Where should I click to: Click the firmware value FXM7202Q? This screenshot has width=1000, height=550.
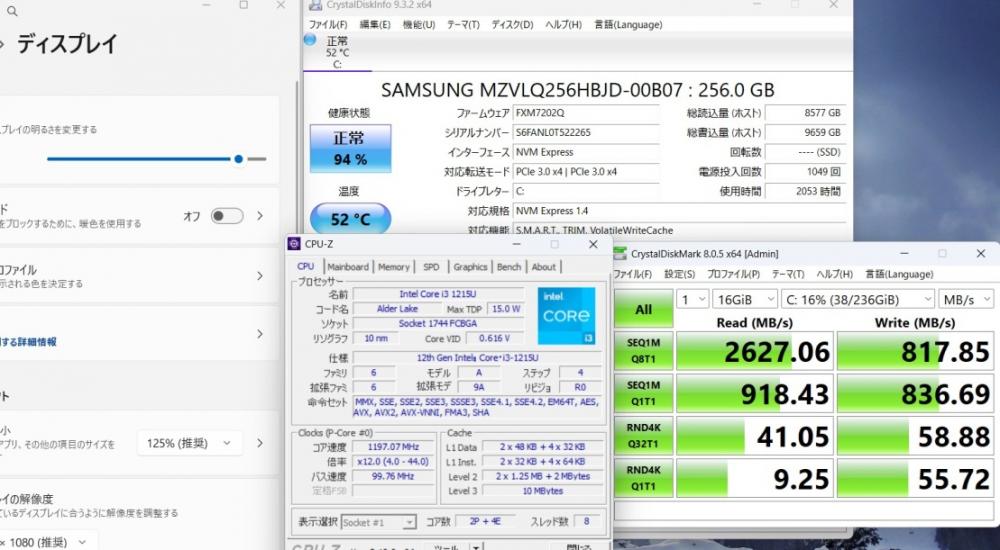(x=586, y=113)
